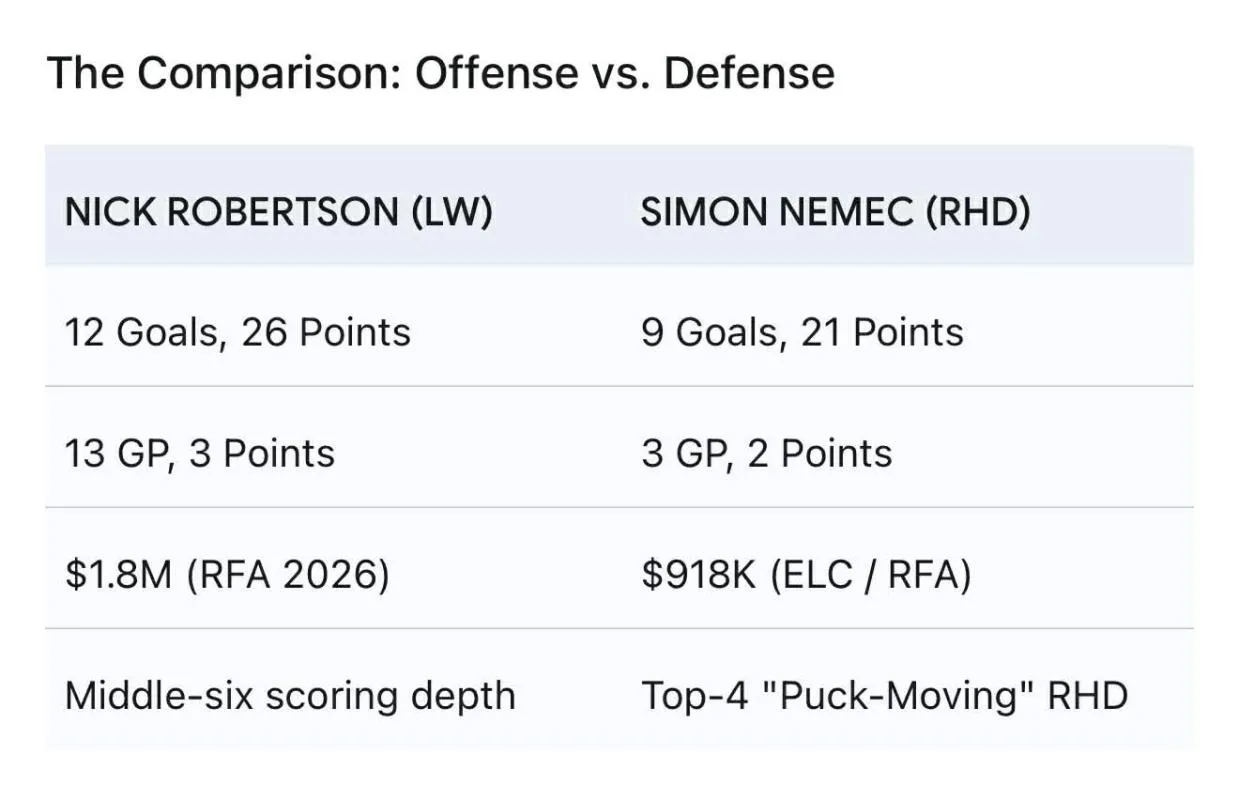Click the "(ELC / RFA)" contract note
1239x800 pixels.
click(x=871, y=575)
